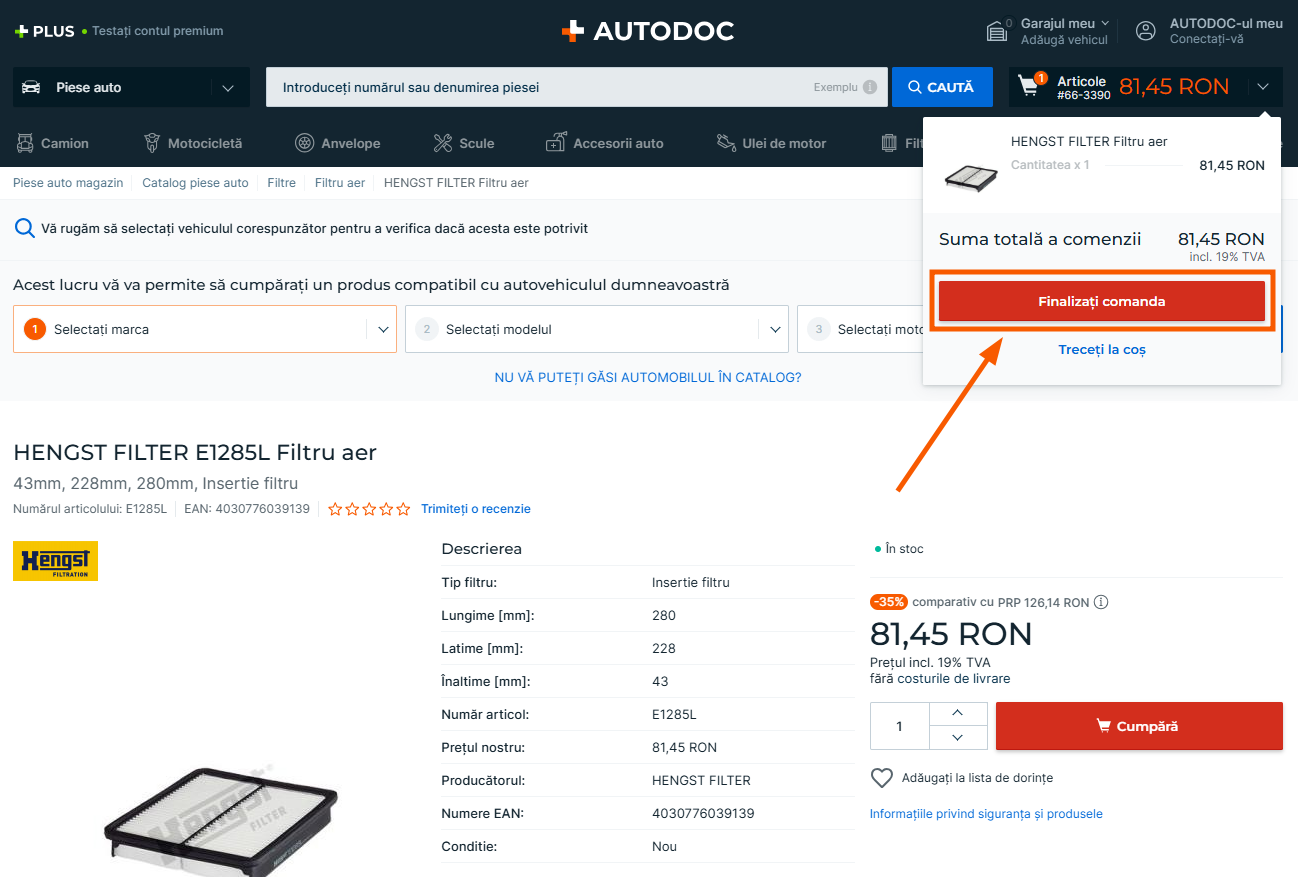Viewport: 1298px width, 877px height.
Task: Open the Ulei de motor menu category
Action: click(x=772, y=143)
